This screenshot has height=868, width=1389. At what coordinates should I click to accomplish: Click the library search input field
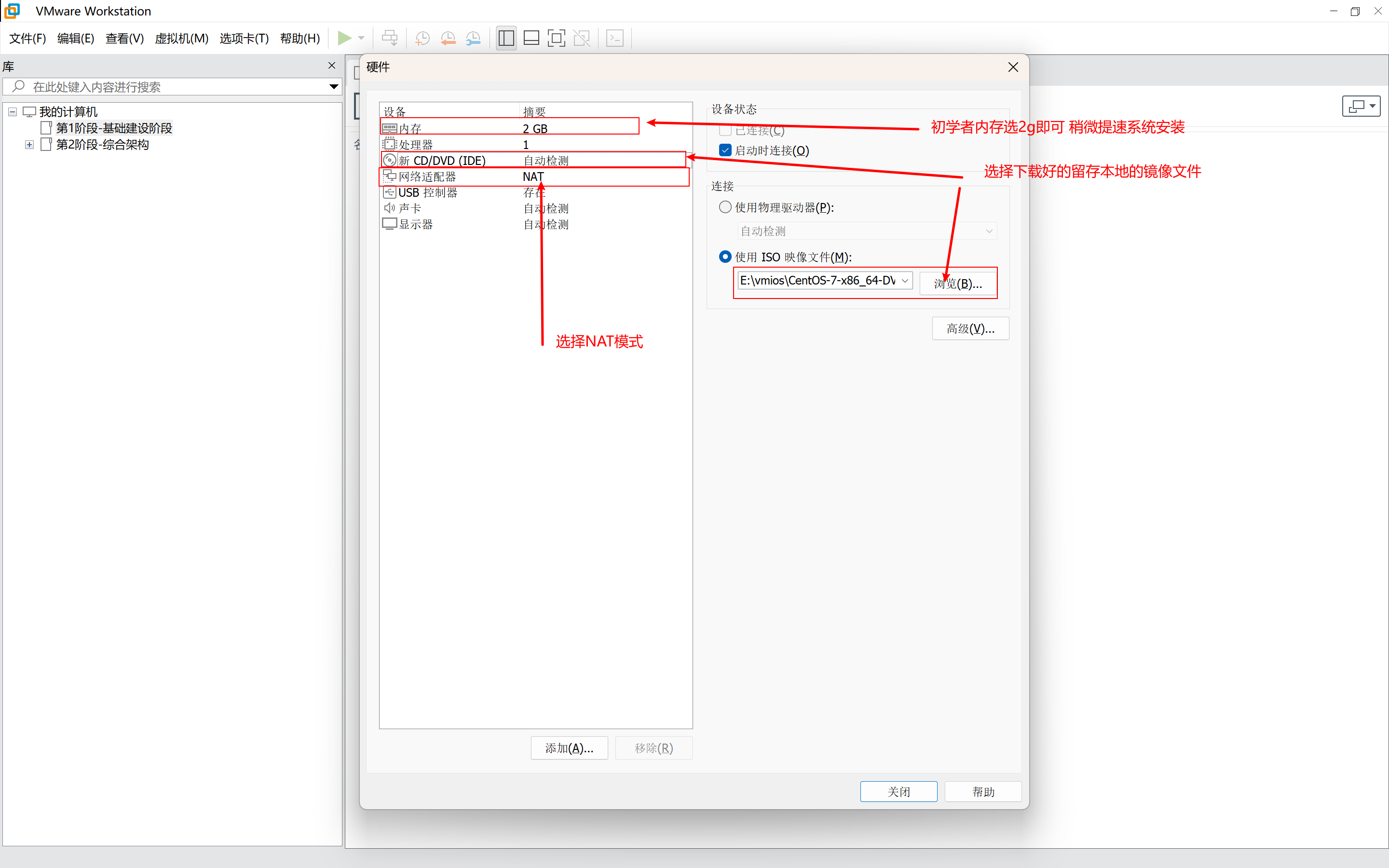[172, 87]
